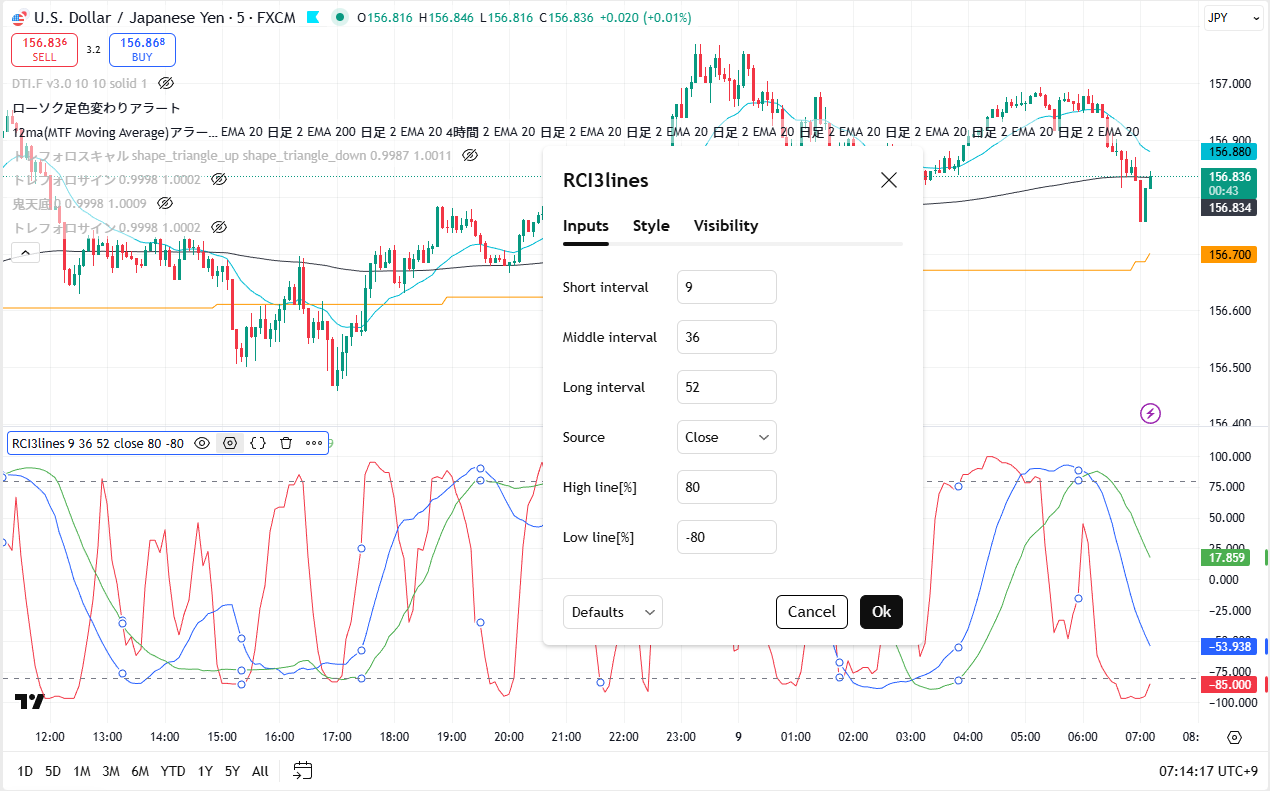Click the Cancel button

tap(811, 612)
